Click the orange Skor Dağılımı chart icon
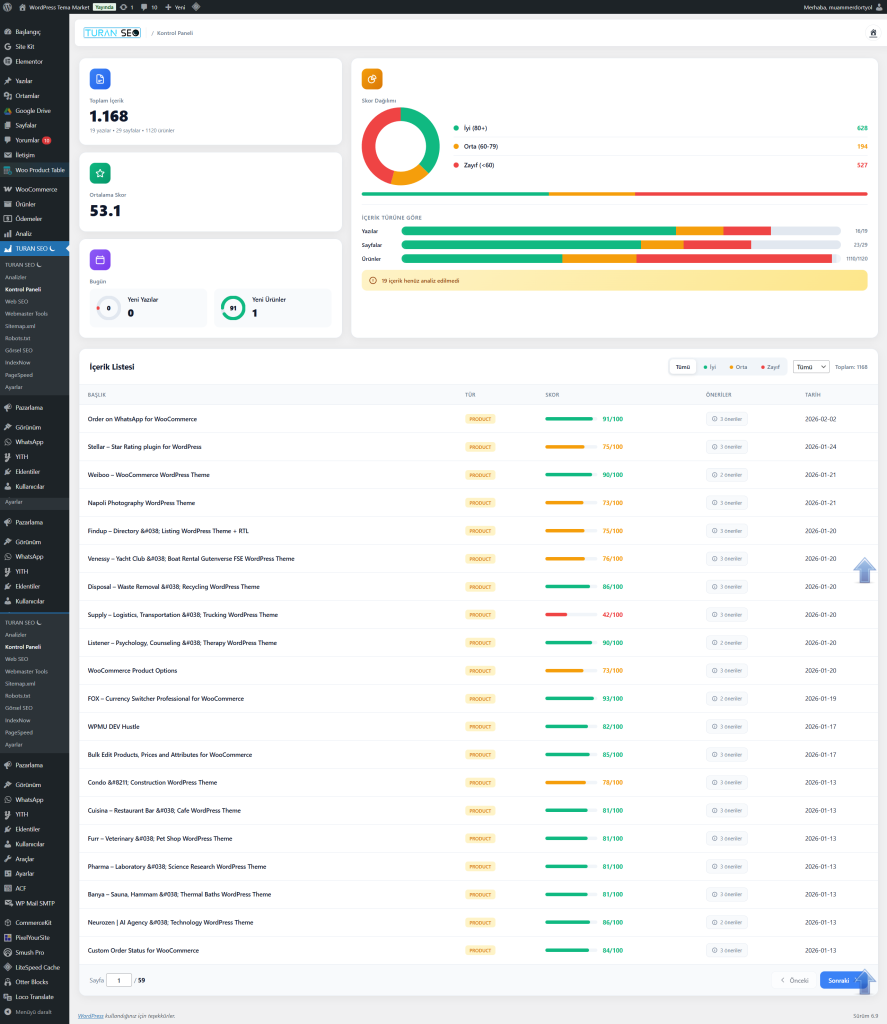 pos(372,79)
